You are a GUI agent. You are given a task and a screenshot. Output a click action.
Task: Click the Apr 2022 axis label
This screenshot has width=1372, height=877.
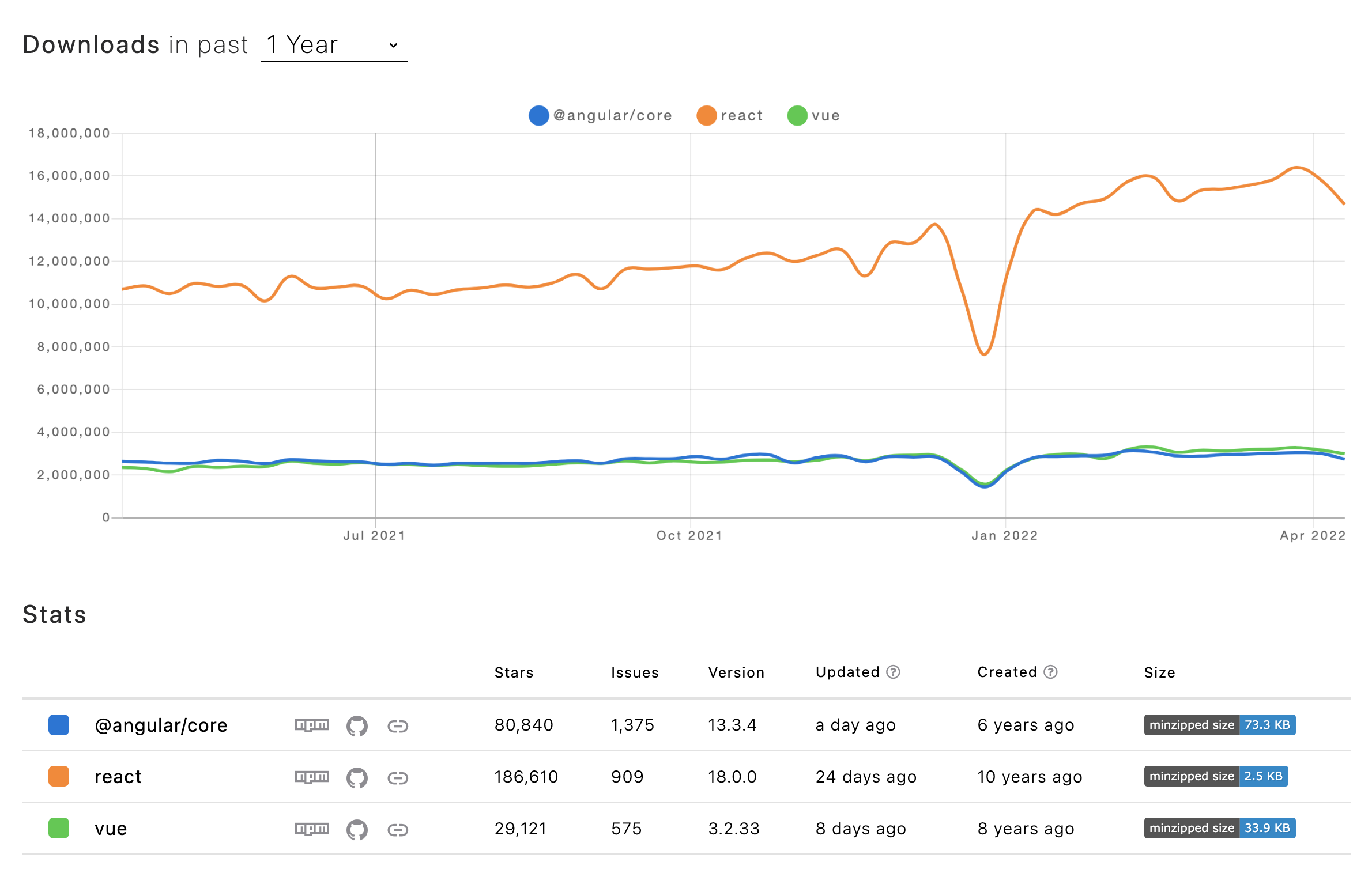pos(1313,536)
